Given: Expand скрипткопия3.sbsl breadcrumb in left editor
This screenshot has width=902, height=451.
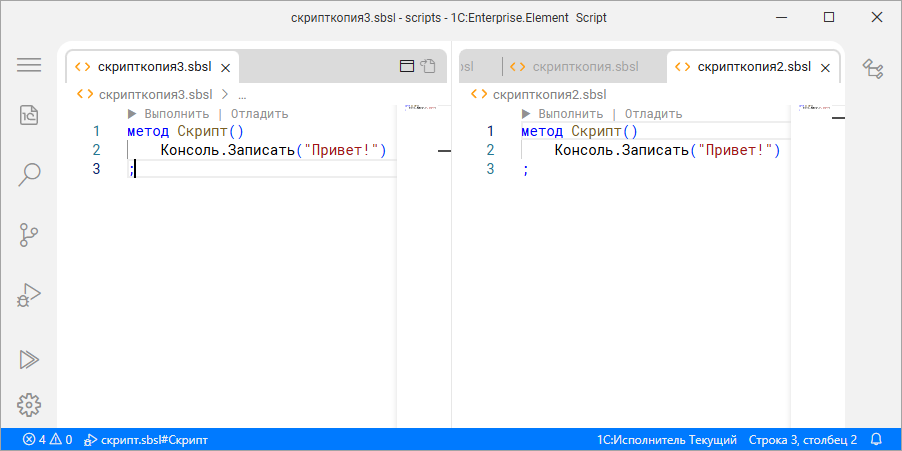Looking at the screenshot, I should point(155,94).
